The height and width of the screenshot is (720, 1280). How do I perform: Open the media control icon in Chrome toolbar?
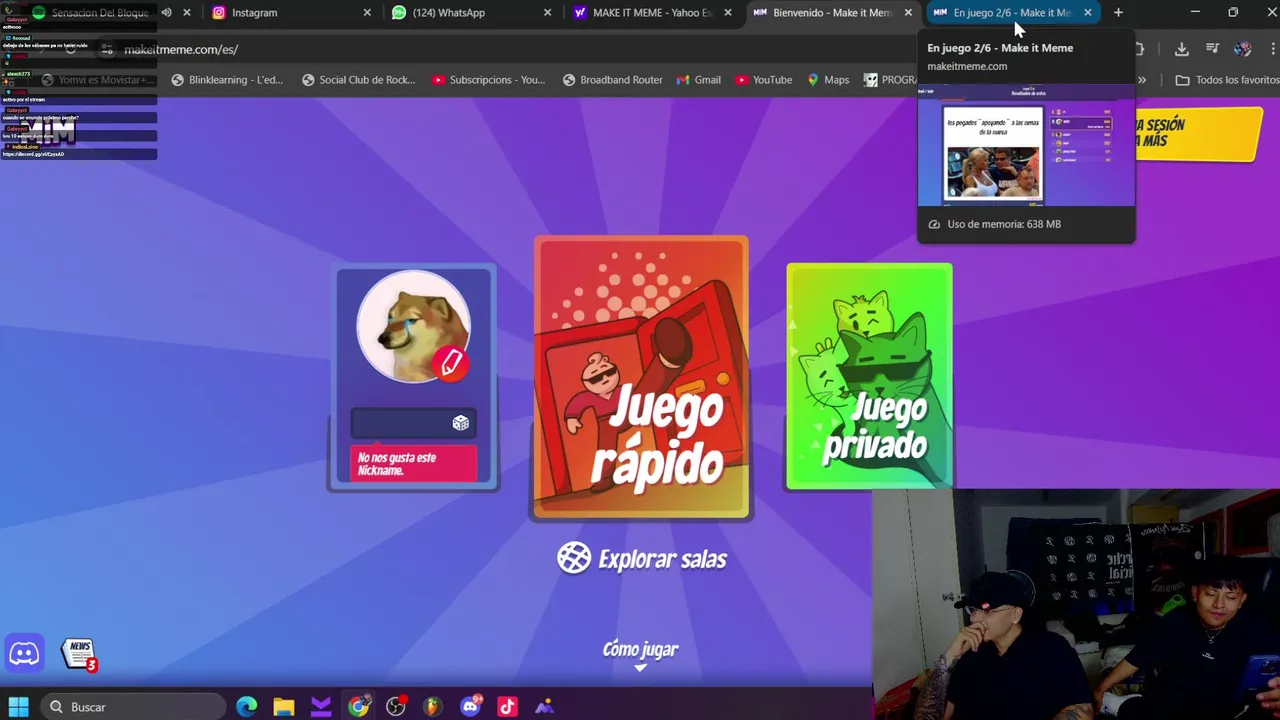point(1212,49)
